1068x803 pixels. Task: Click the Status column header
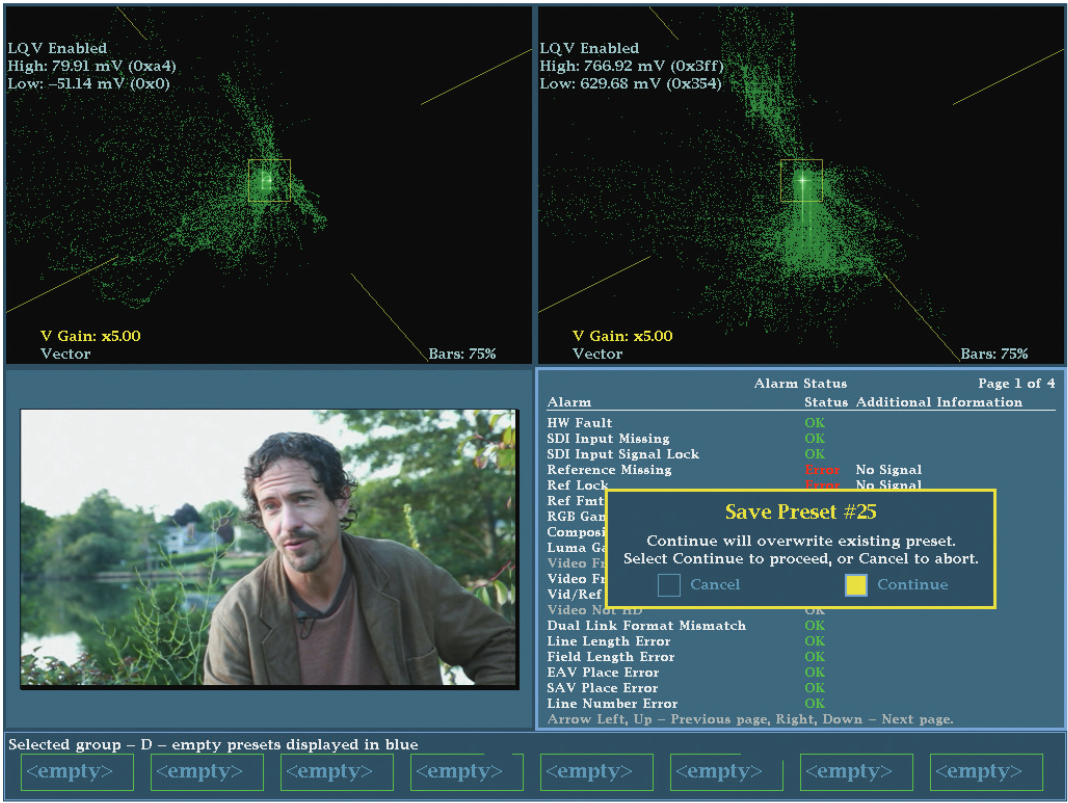pyautogui.click(x=826, y=402)
